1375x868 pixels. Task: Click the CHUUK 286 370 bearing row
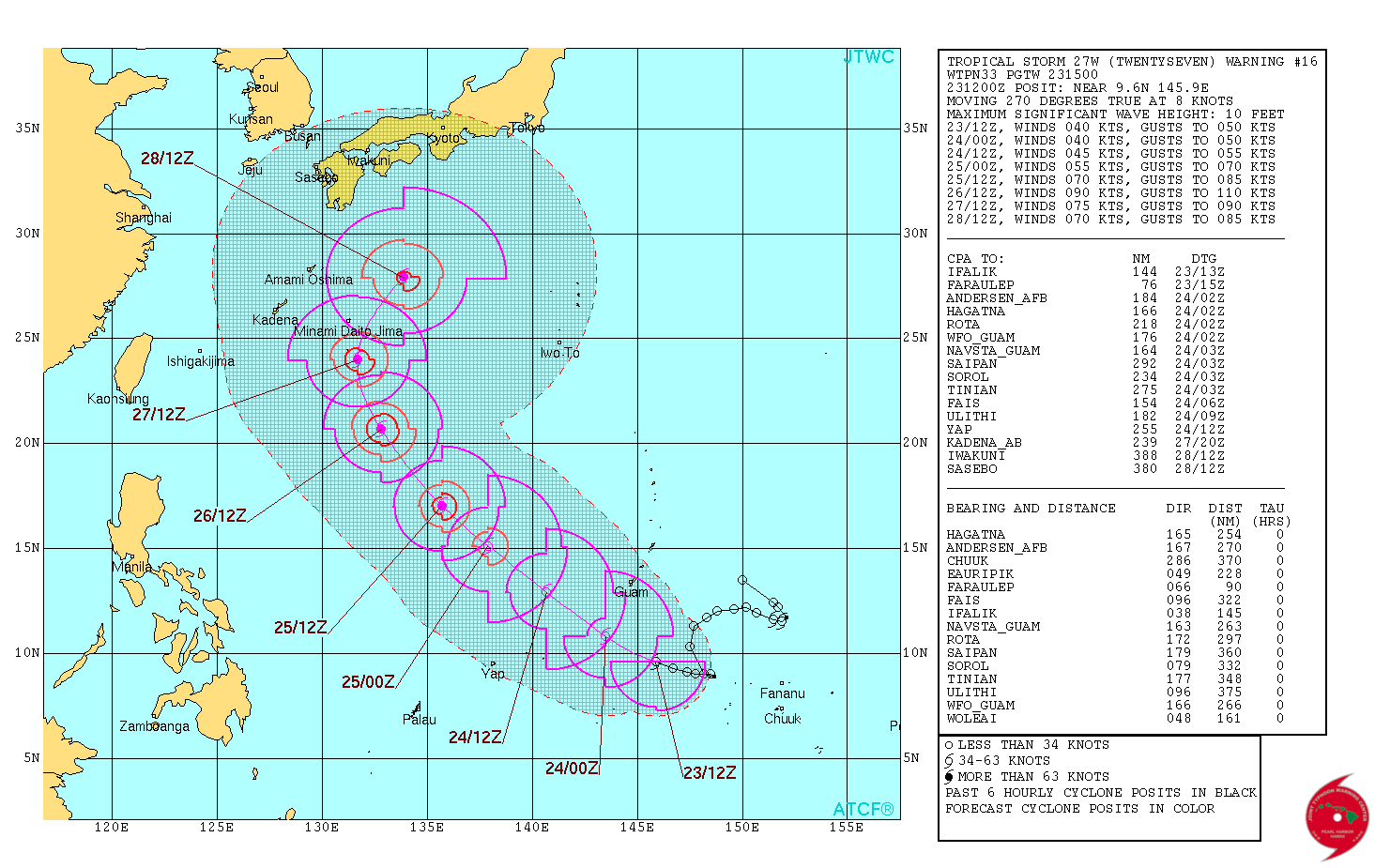pos(1115,561)
